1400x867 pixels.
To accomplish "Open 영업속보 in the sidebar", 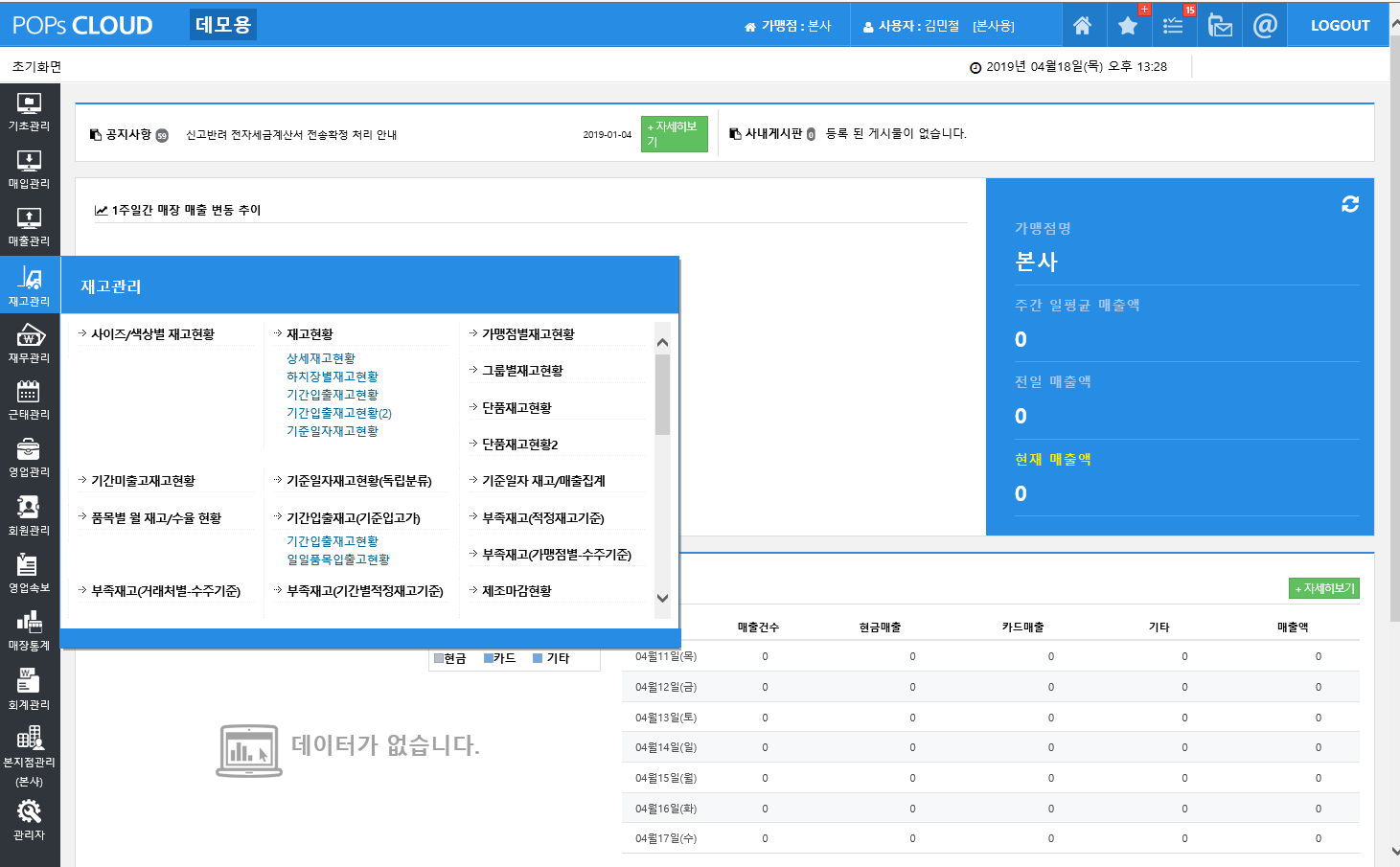I will (x=30, y=574).
